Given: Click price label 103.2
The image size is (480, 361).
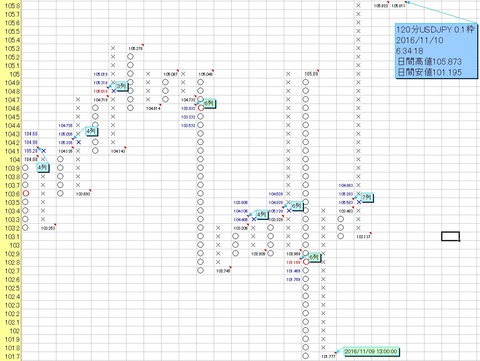Looking at the screenshot, I should [x=12, y=228].
